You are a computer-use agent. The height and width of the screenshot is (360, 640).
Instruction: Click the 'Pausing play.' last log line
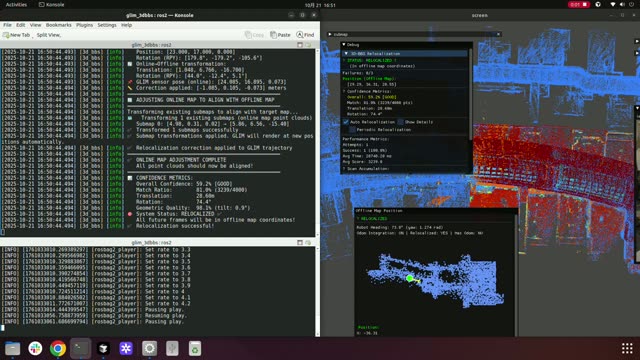tap(164, 322)
